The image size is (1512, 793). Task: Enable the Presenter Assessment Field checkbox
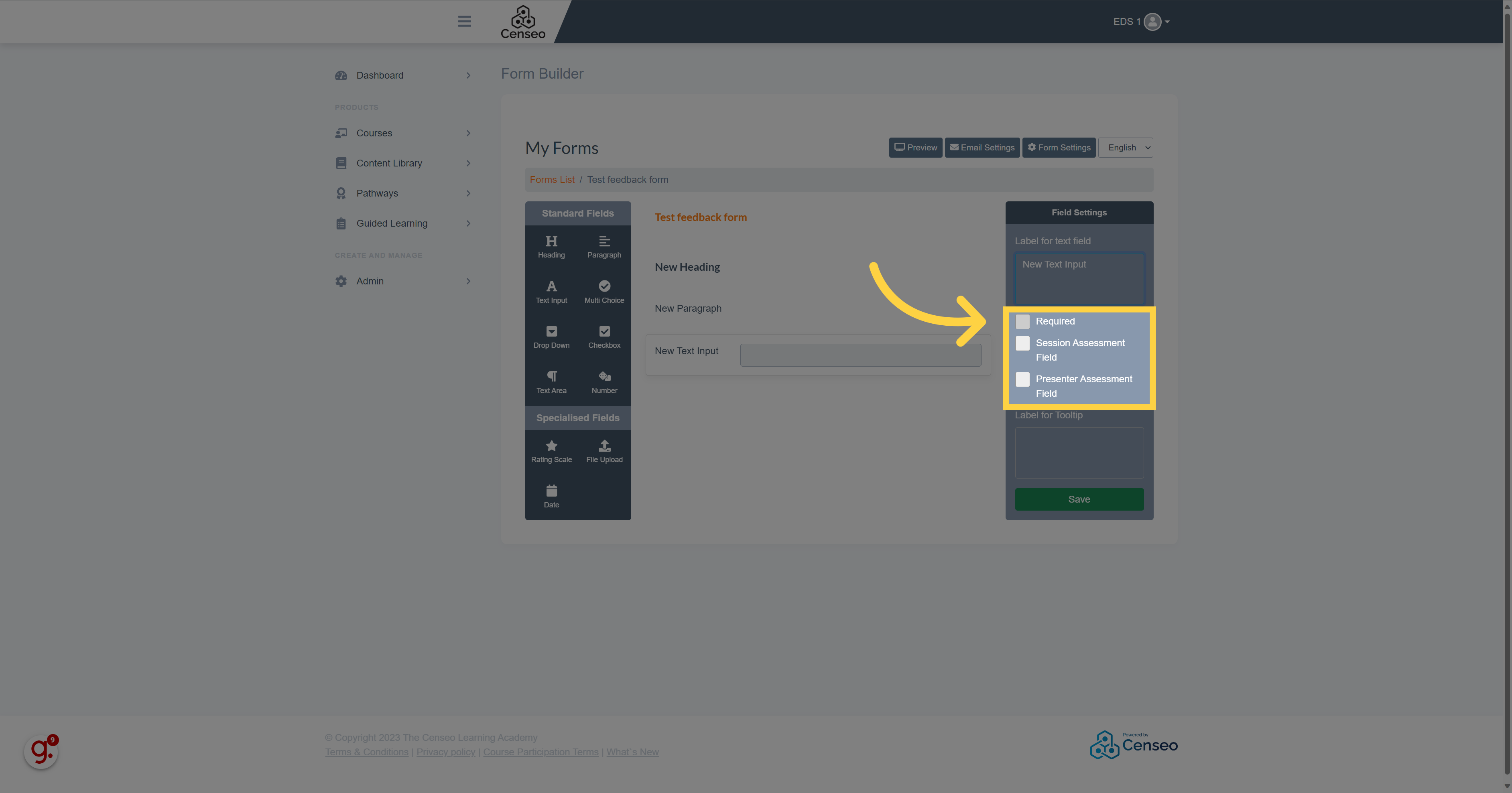coord(1022,378)
